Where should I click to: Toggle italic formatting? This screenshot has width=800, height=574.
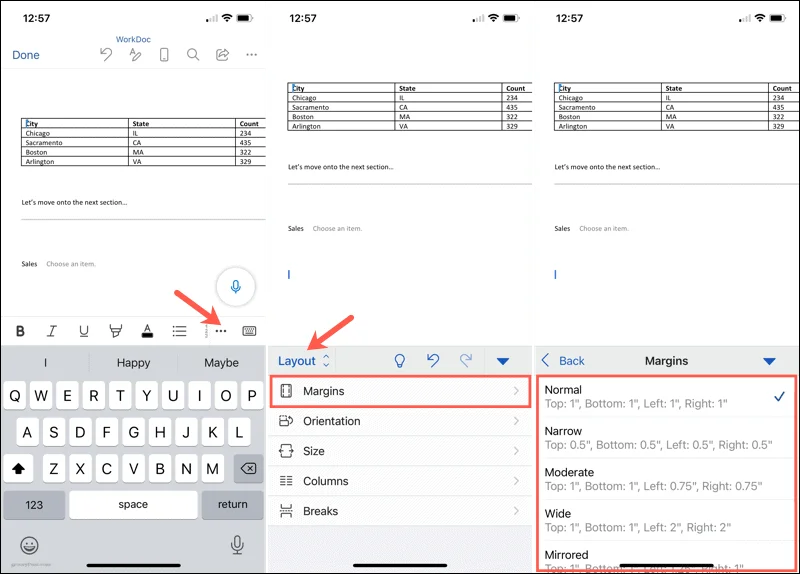click(x=52, y=331)
